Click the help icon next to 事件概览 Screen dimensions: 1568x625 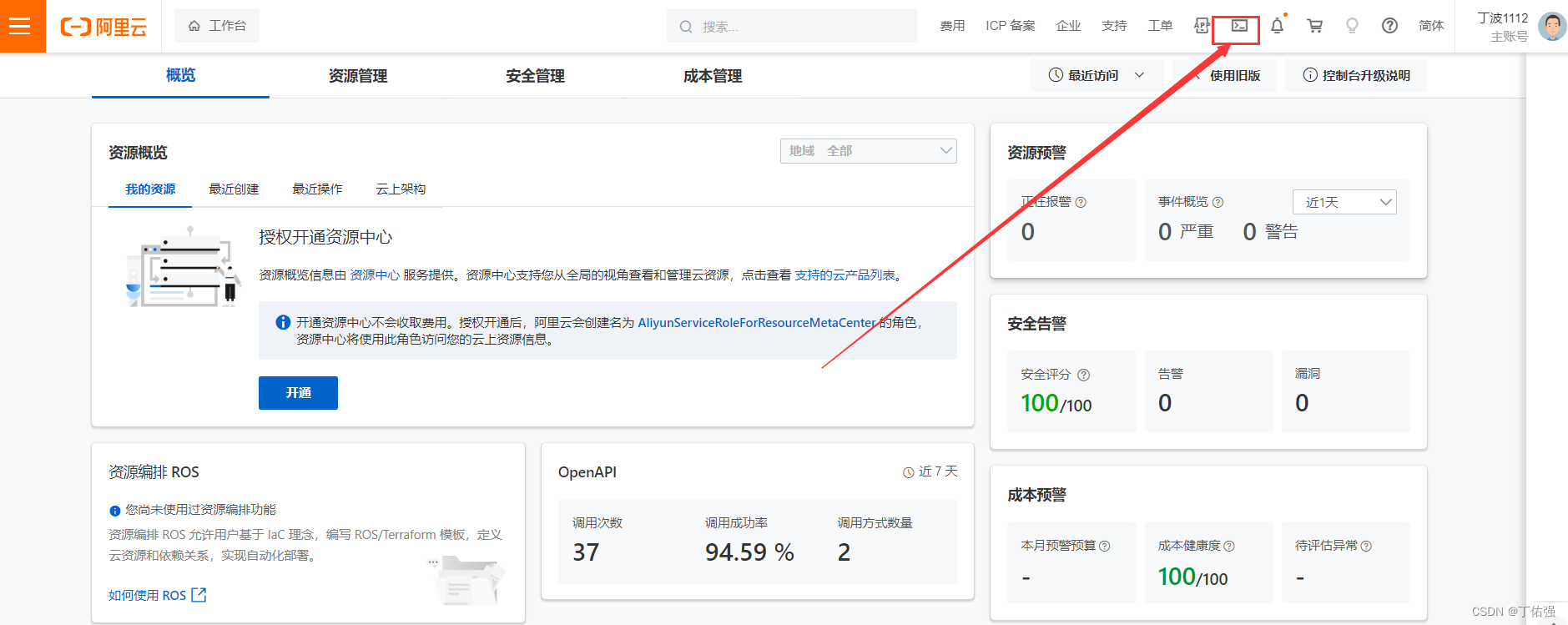pos(1218,202)
